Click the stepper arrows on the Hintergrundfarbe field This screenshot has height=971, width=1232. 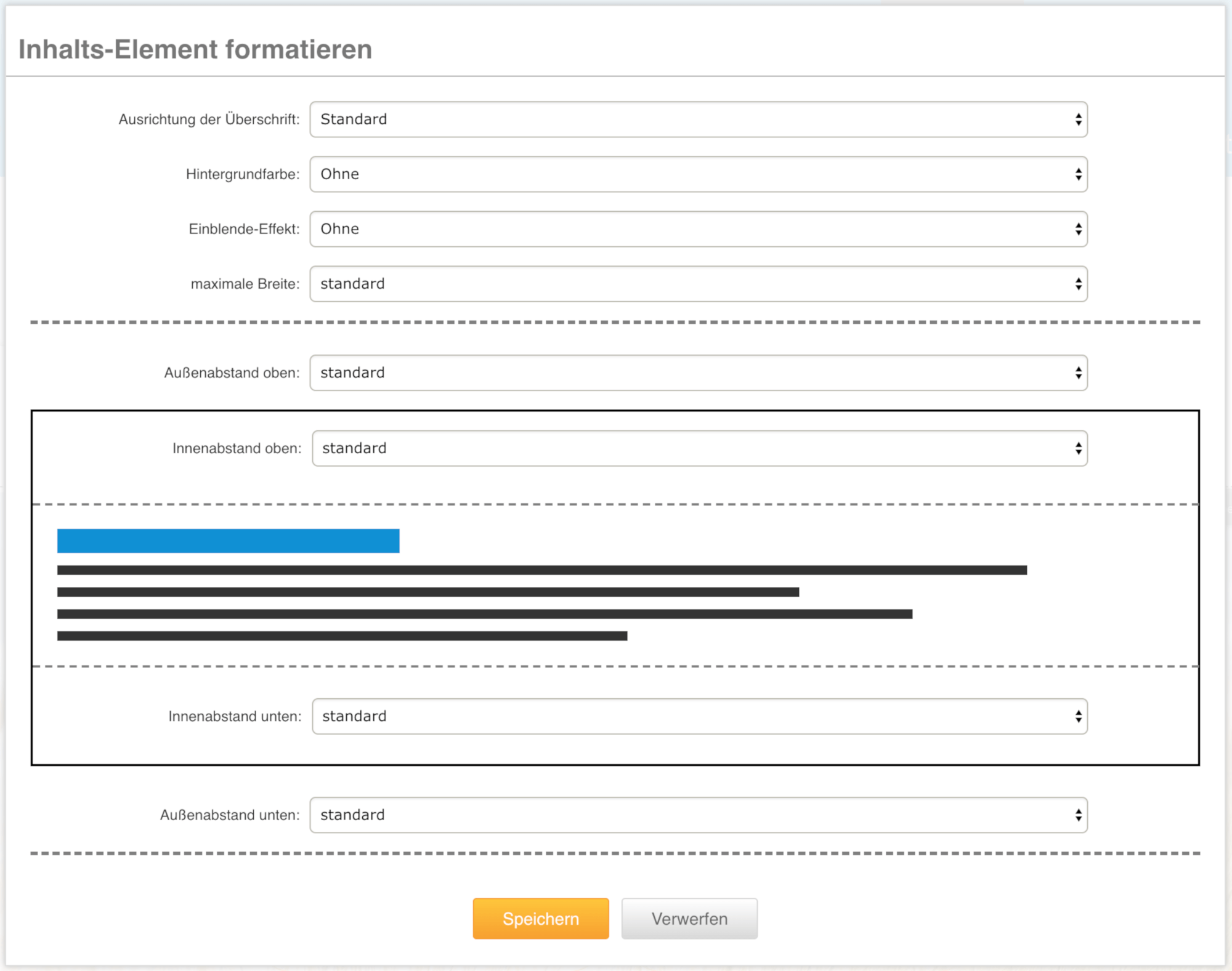tap(1078, 174)
